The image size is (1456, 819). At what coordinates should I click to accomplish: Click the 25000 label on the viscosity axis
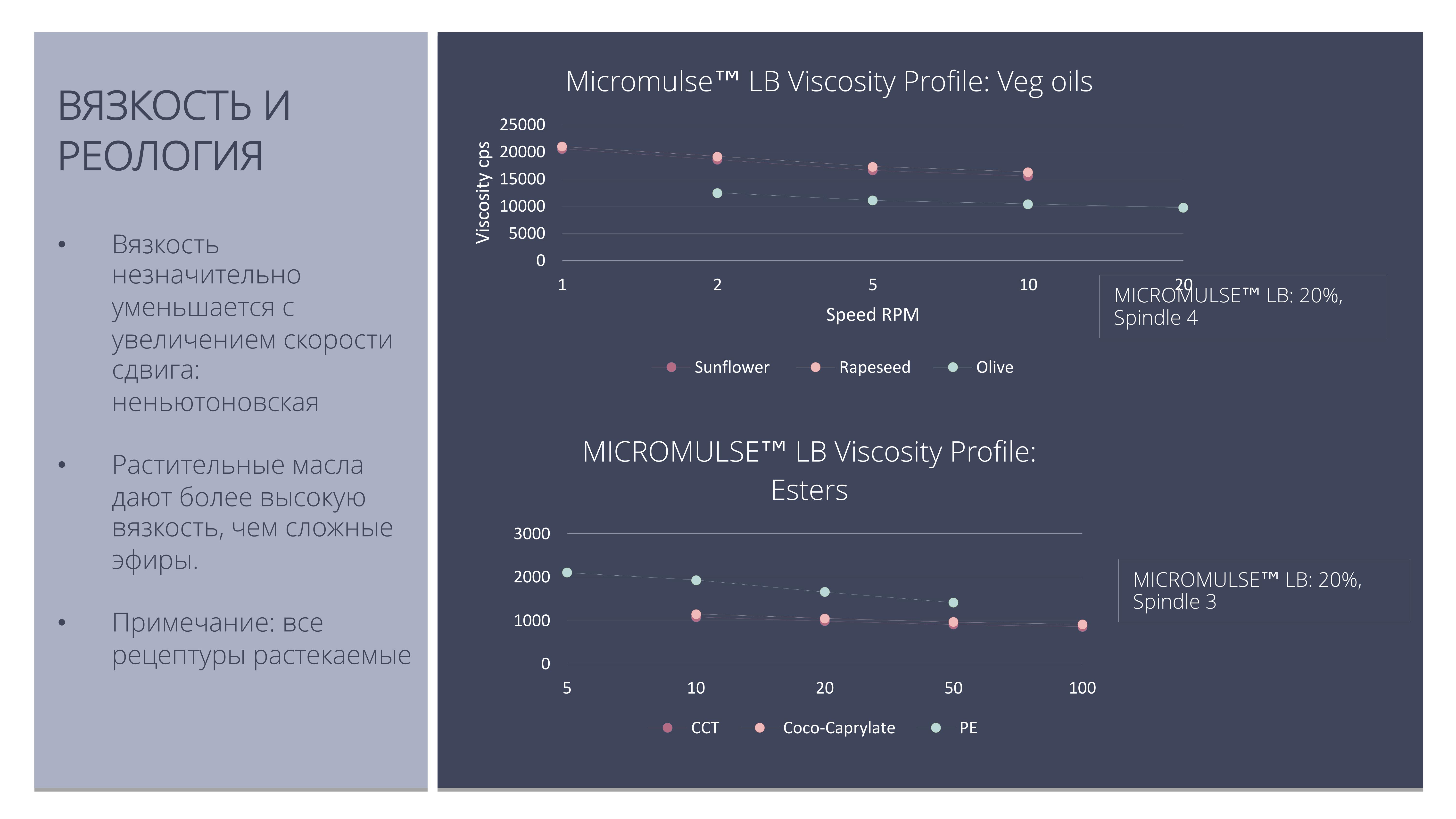coord(522,125)
